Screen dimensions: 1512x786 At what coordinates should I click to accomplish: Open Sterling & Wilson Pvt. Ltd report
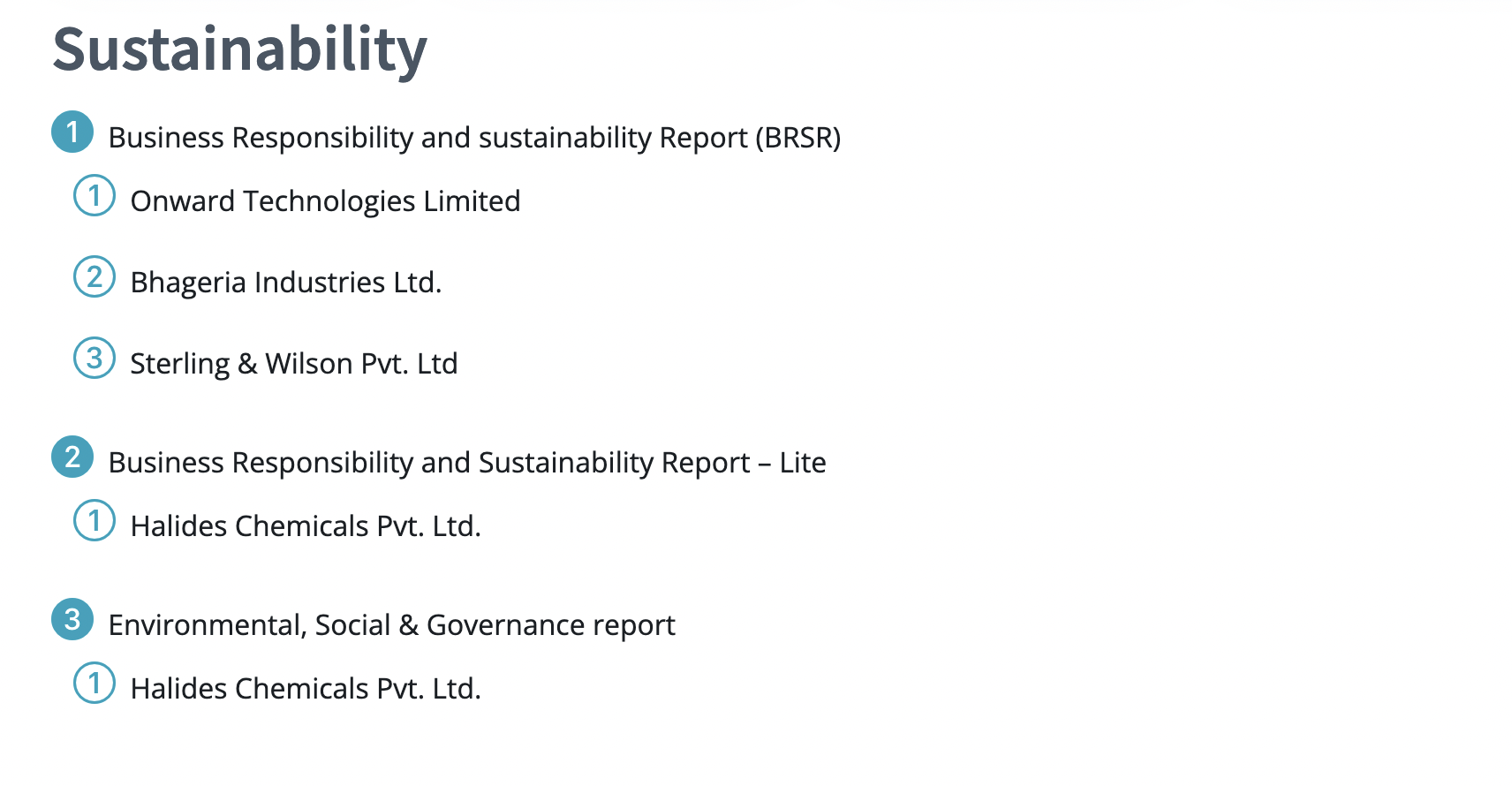point(294,364)
